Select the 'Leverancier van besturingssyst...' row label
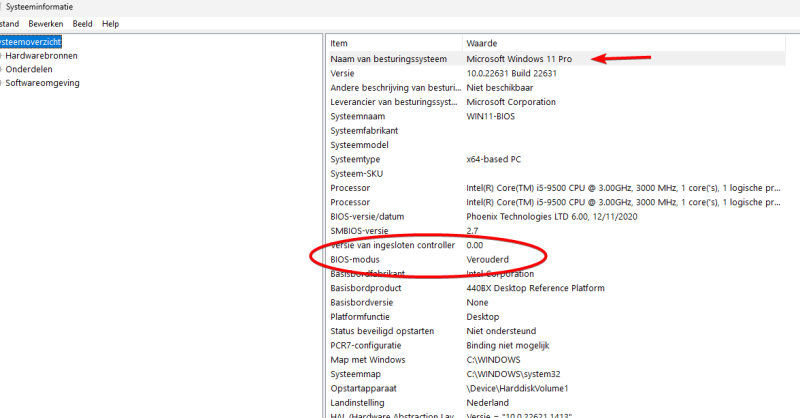The height and width of the screenshot is (418, 800). click(394, 102)
